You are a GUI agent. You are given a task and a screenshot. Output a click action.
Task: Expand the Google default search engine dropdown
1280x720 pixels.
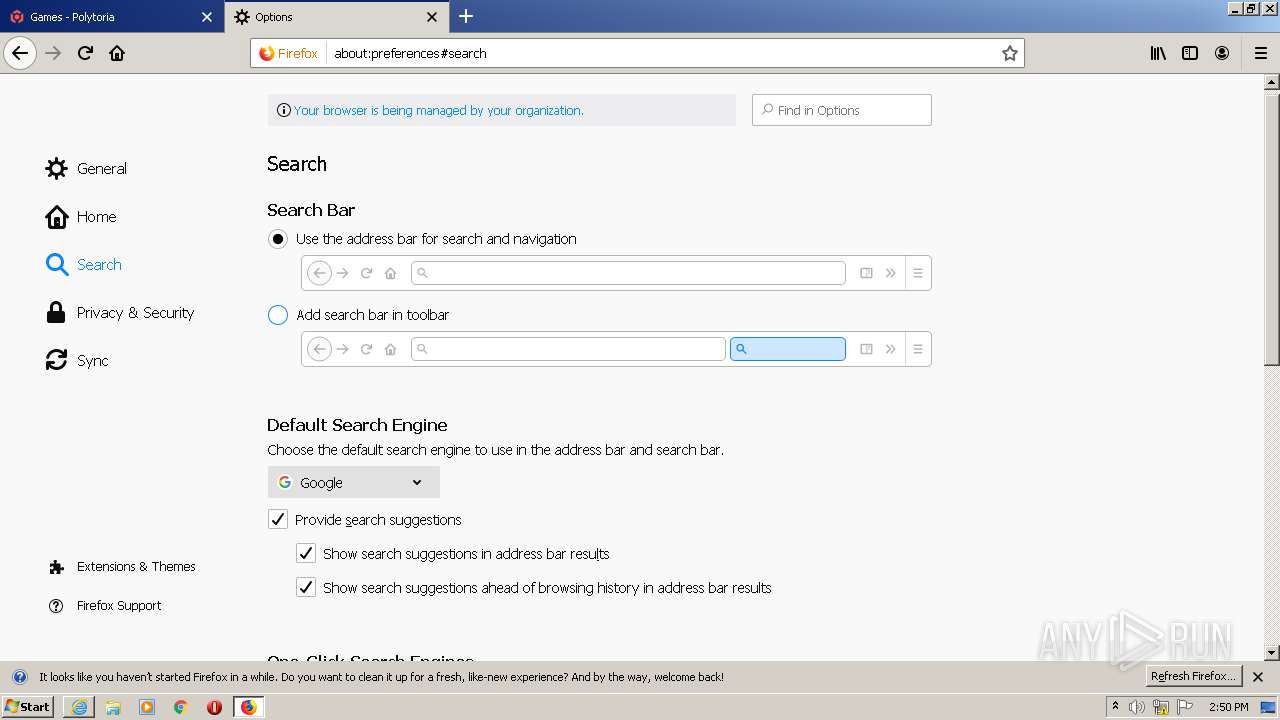coord(353,482)
